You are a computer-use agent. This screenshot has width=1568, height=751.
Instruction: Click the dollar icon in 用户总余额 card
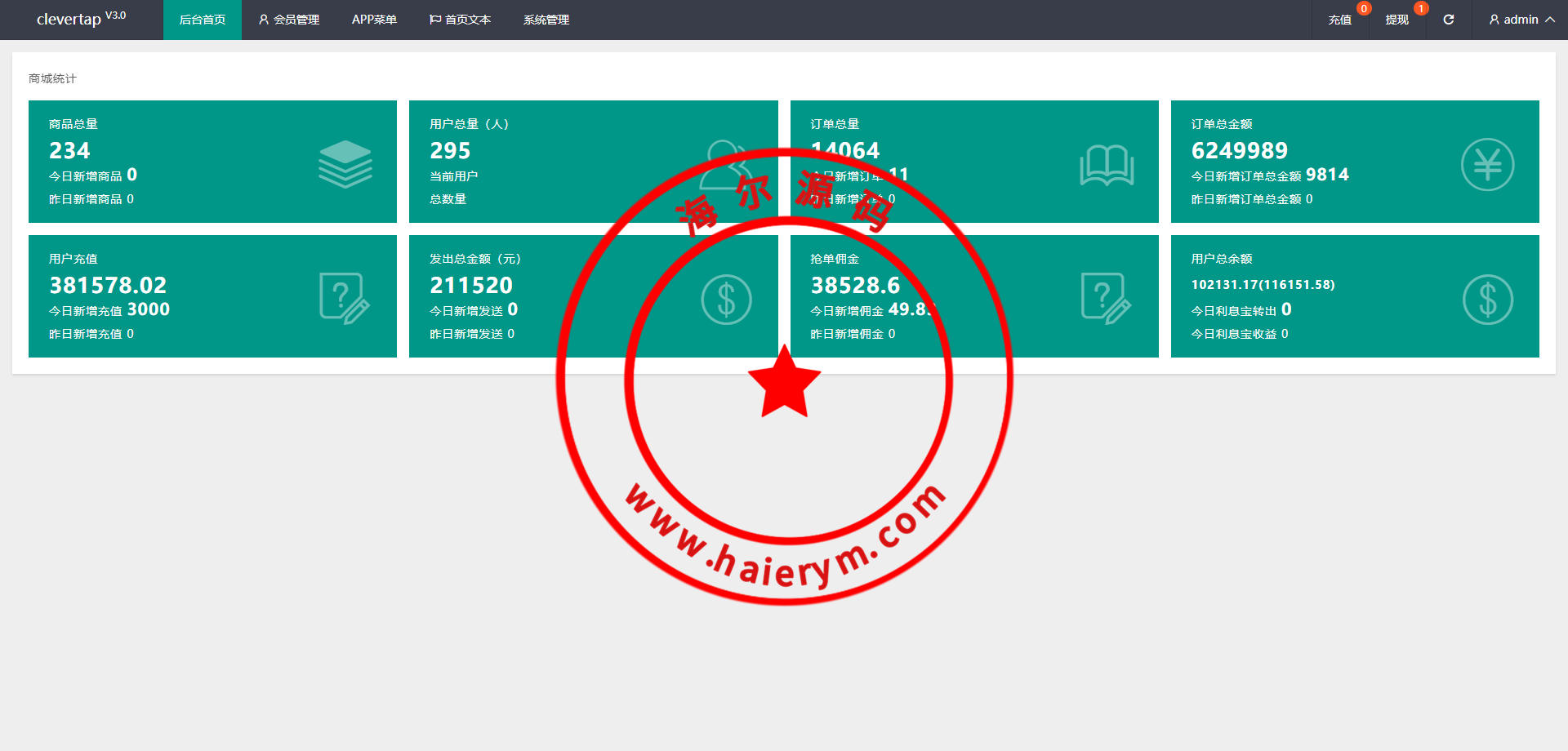coord(1487,300)
